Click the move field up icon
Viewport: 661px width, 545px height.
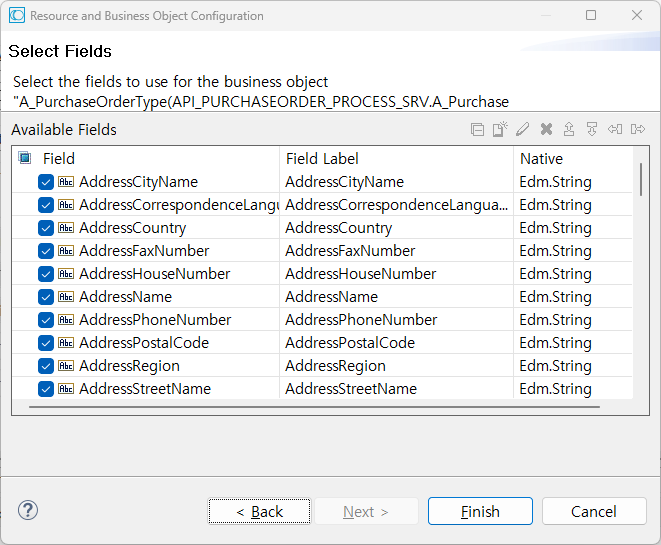[x=569, y=129]
